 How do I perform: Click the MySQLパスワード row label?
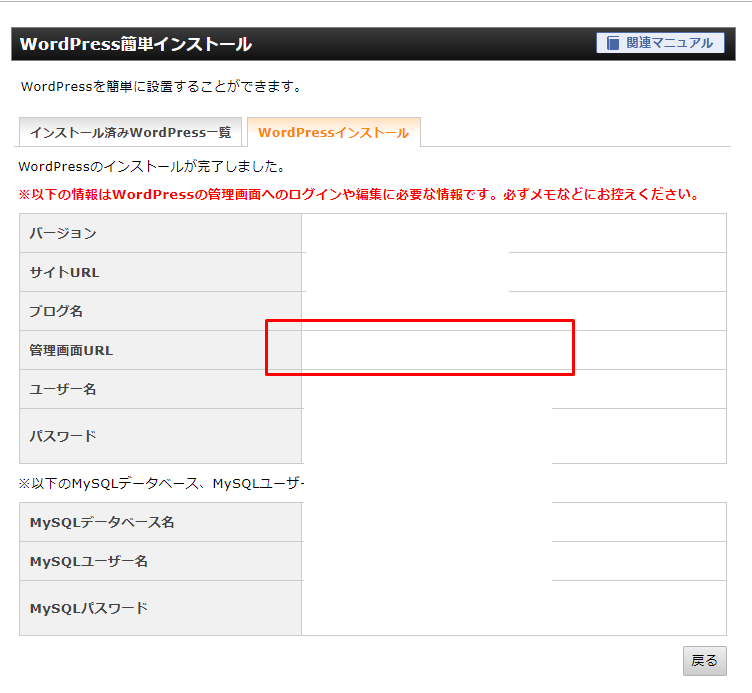[x=89, y=609]
